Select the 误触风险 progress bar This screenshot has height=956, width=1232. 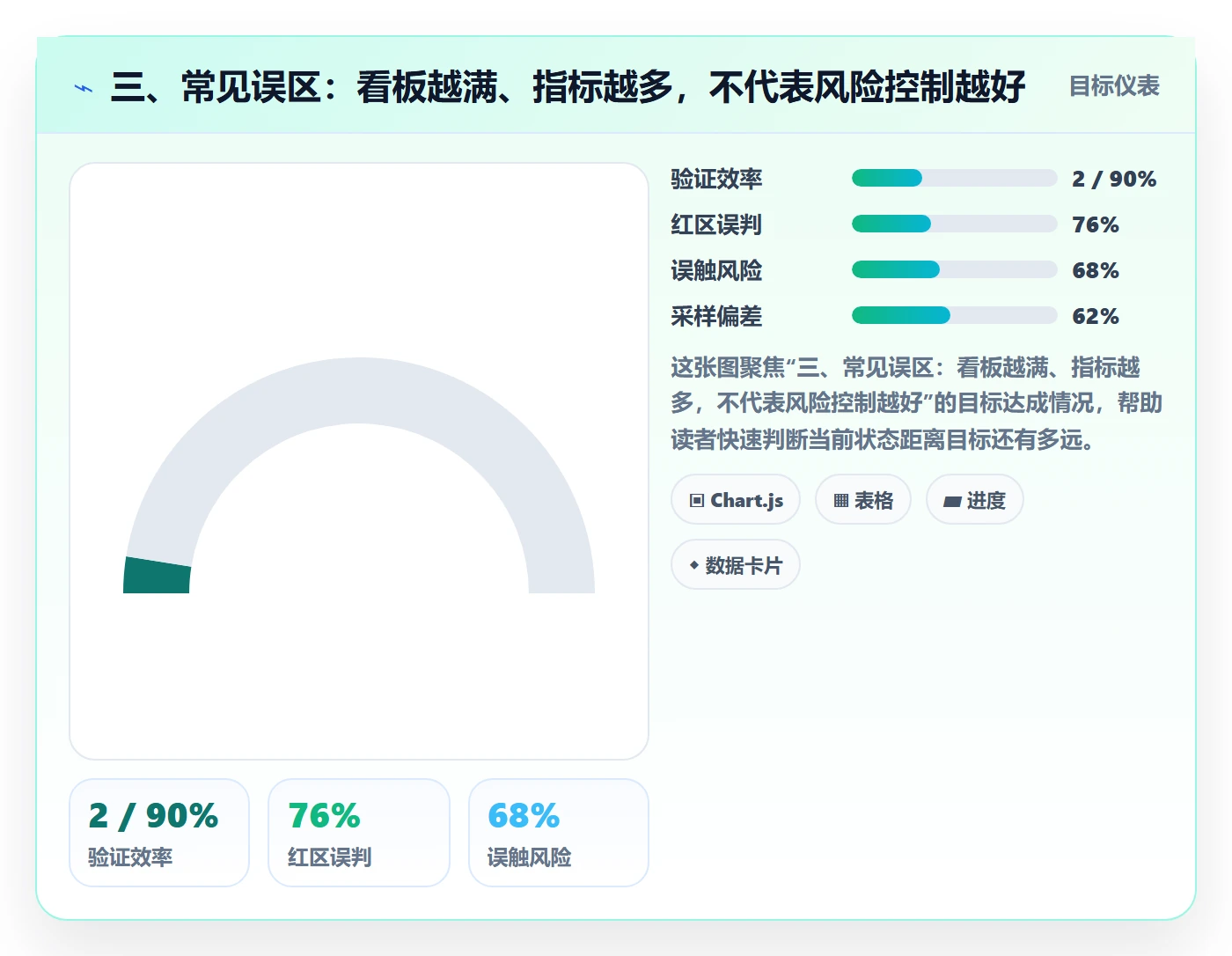coord(954,269)
